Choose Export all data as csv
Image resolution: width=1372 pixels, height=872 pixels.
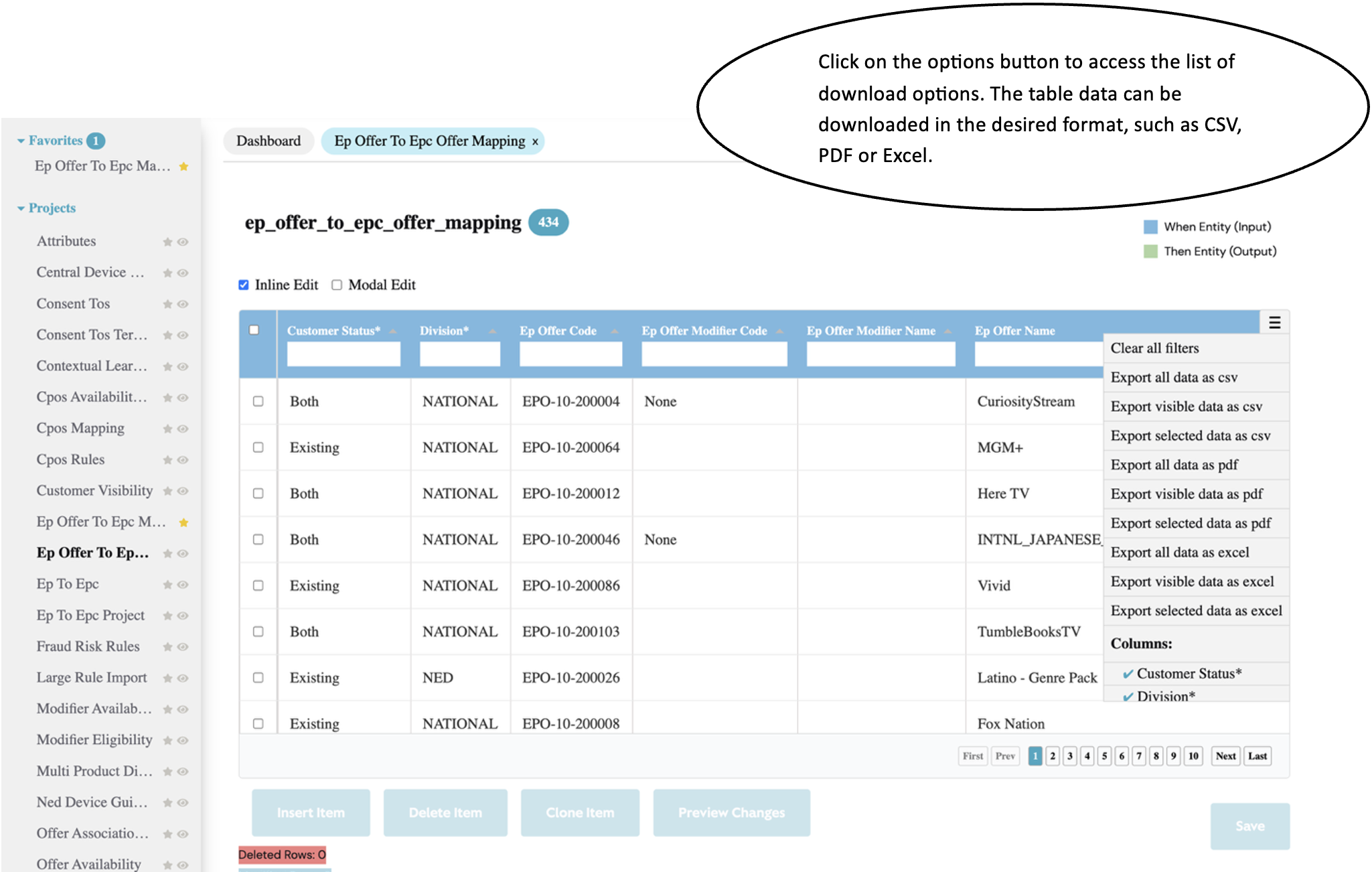pos(1196,378)
